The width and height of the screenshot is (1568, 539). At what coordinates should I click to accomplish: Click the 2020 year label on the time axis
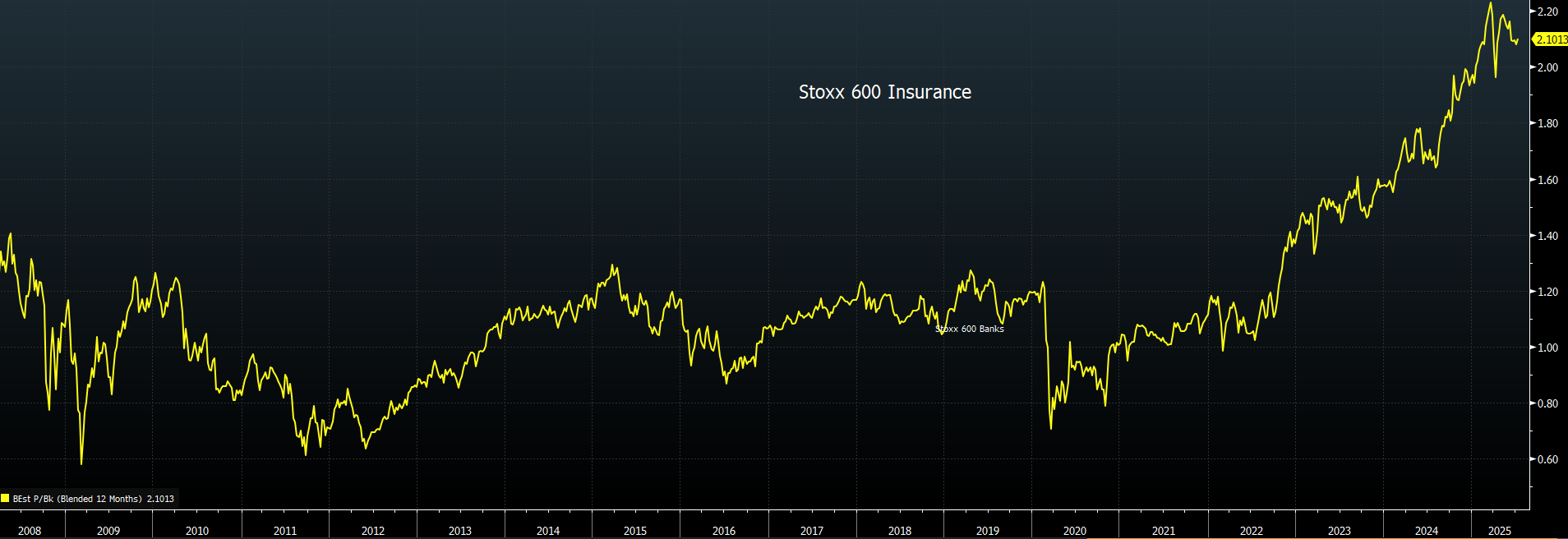tap(1075, 531)
